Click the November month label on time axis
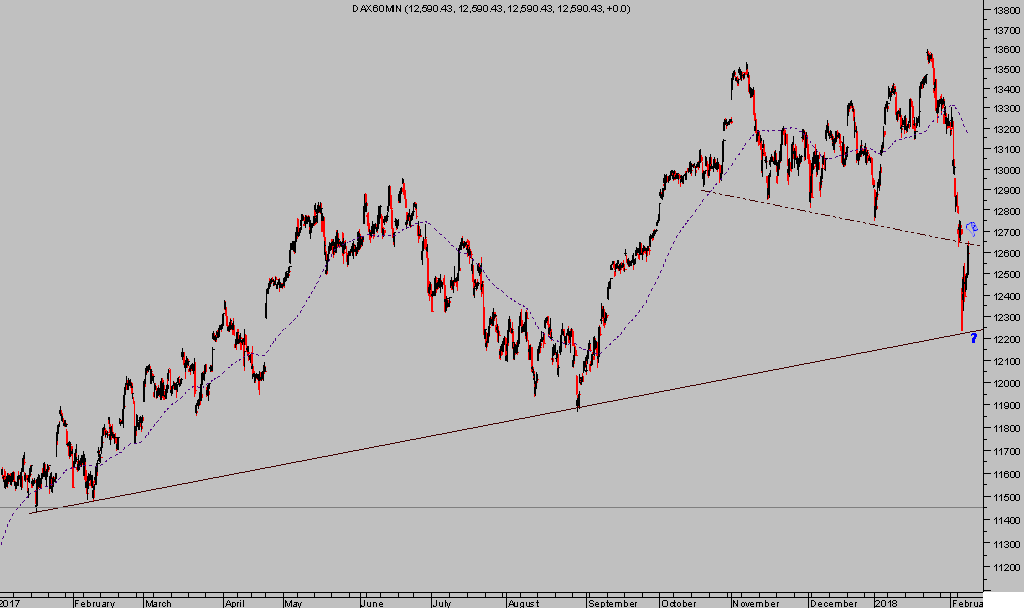 756,603
